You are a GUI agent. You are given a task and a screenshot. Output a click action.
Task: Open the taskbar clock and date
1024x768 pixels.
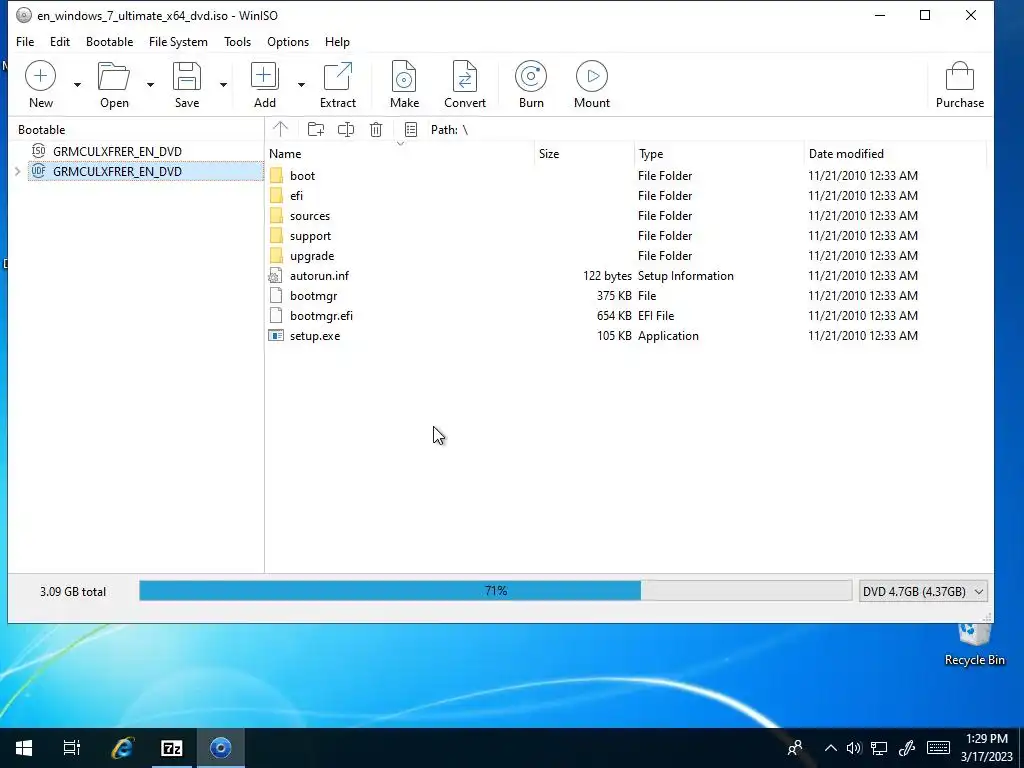point(986,748)
